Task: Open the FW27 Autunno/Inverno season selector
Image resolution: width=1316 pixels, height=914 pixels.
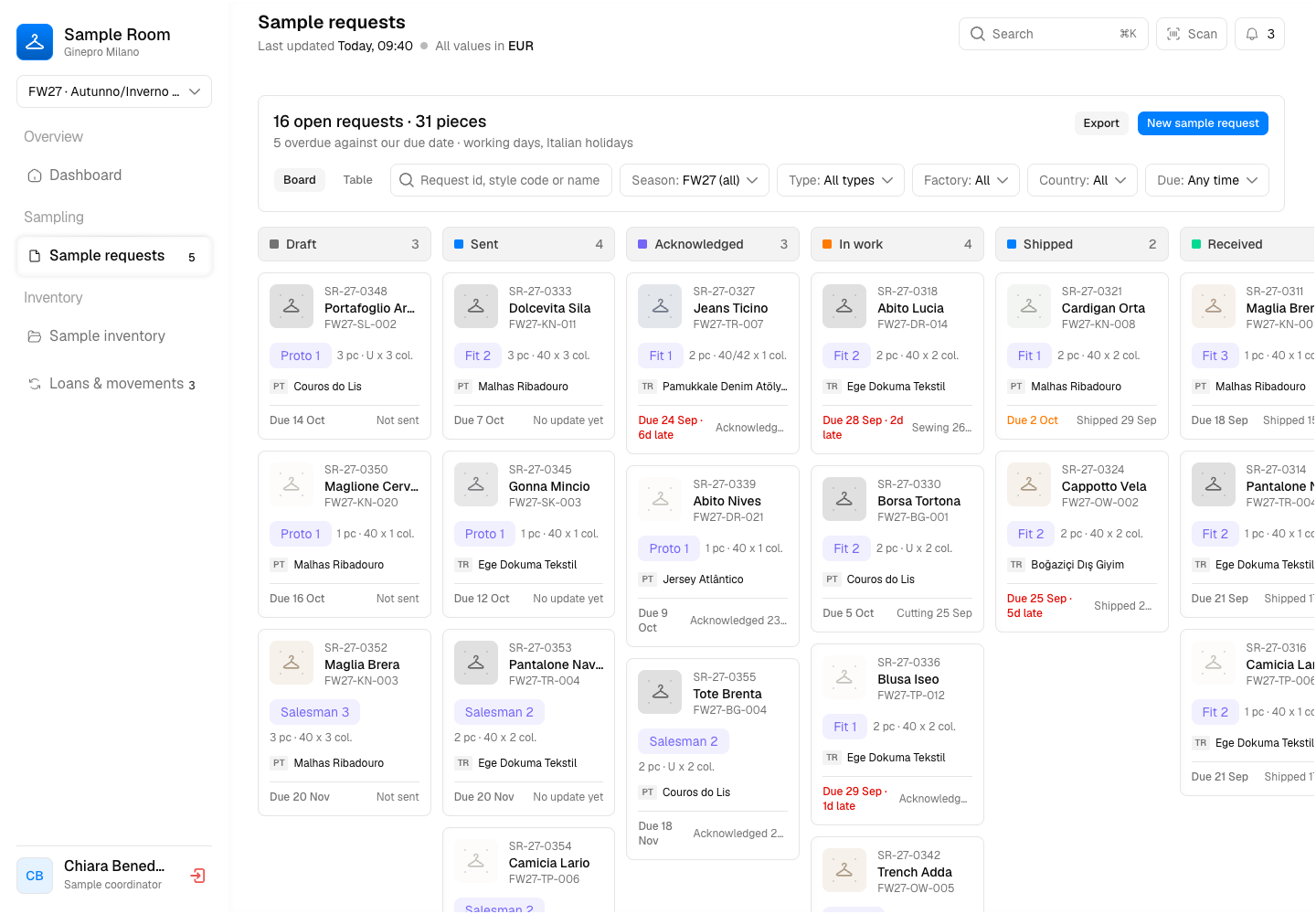Action: click(114, 91)
